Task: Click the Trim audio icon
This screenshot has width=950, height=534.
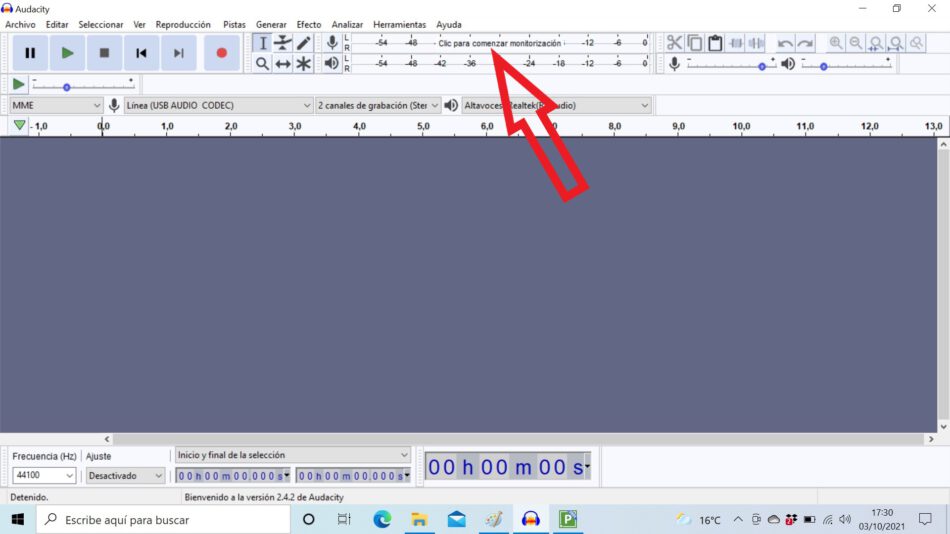Action: point(736,43)
